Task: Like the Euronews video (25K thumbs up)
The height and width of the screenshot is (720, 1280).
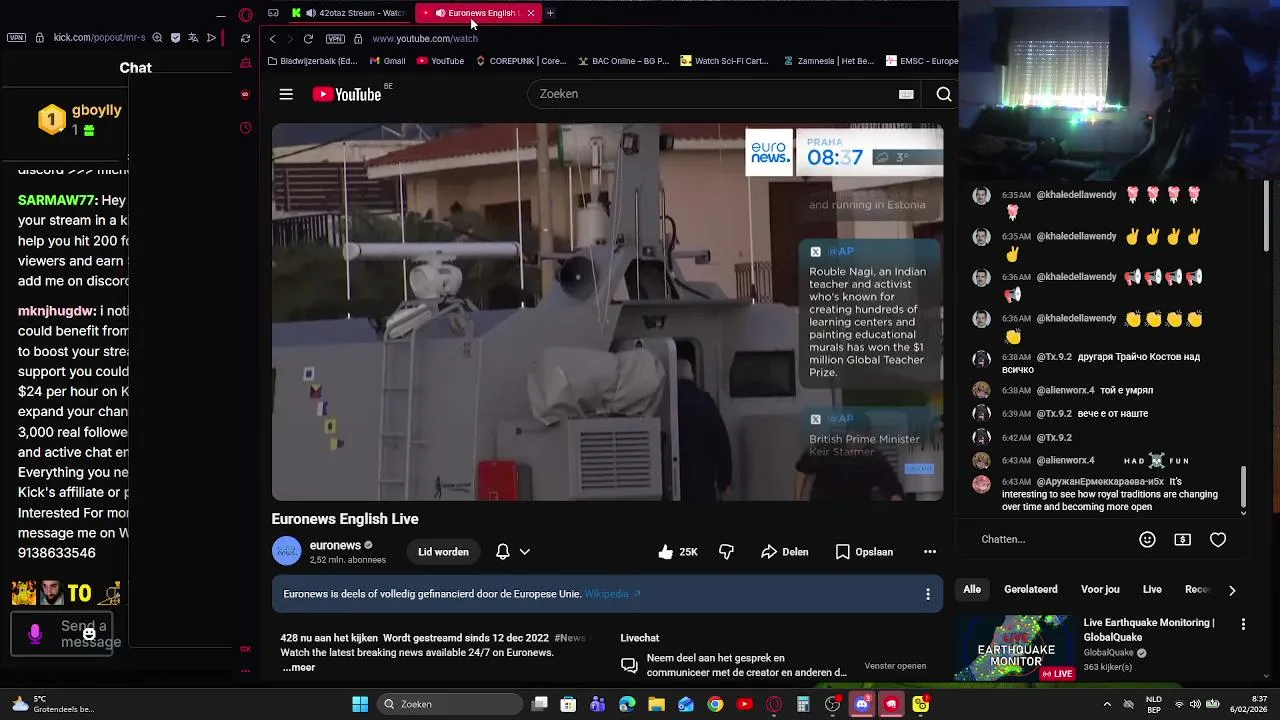Action: 678,552
